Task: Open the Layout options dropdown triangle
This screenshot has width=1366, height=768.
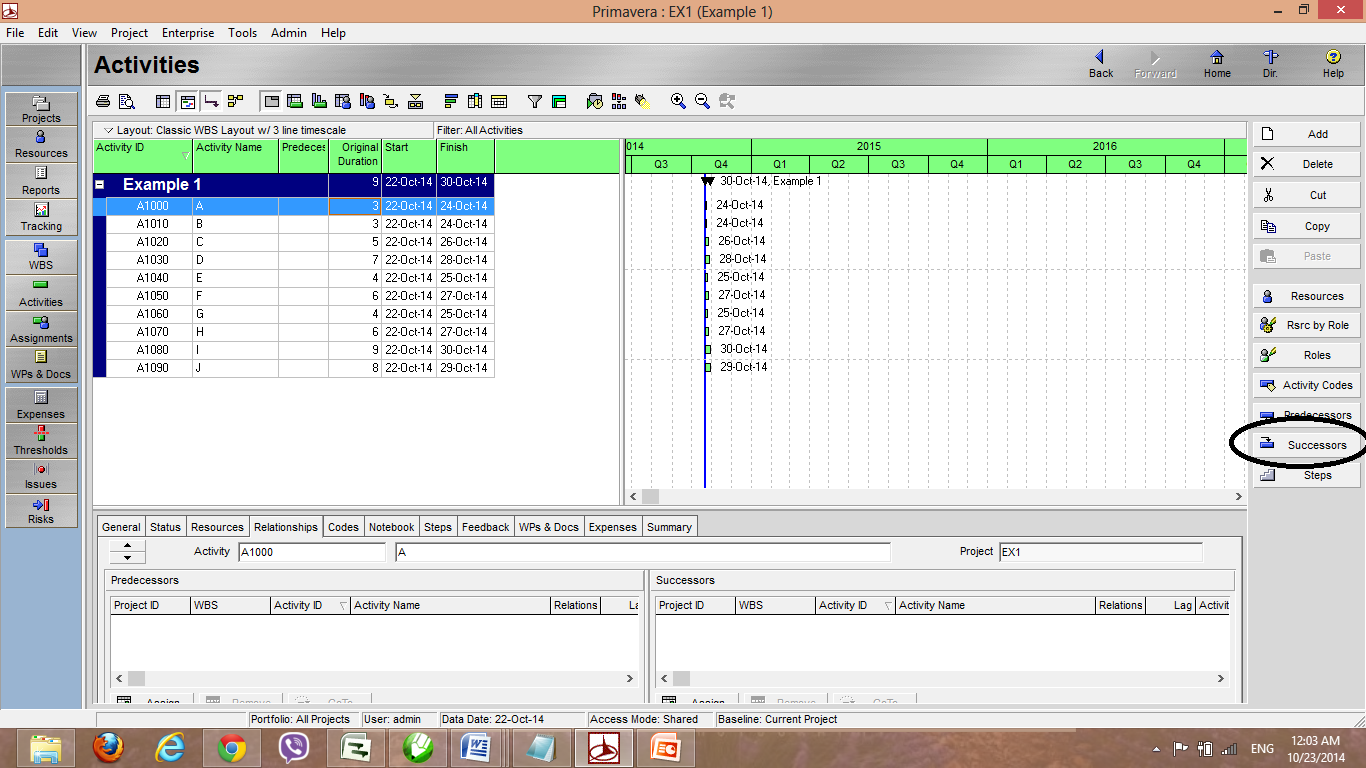Action: pos(109,130)
